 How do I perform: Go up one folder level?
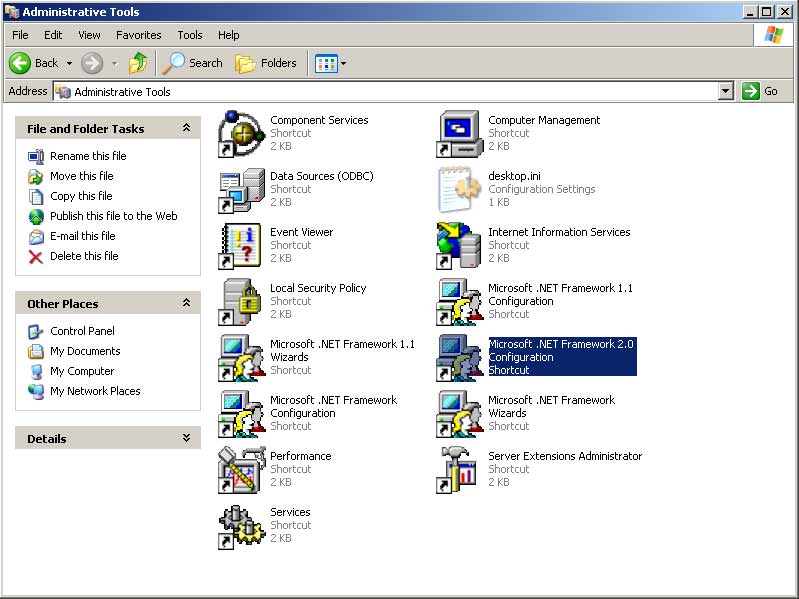tap(138, 63)
